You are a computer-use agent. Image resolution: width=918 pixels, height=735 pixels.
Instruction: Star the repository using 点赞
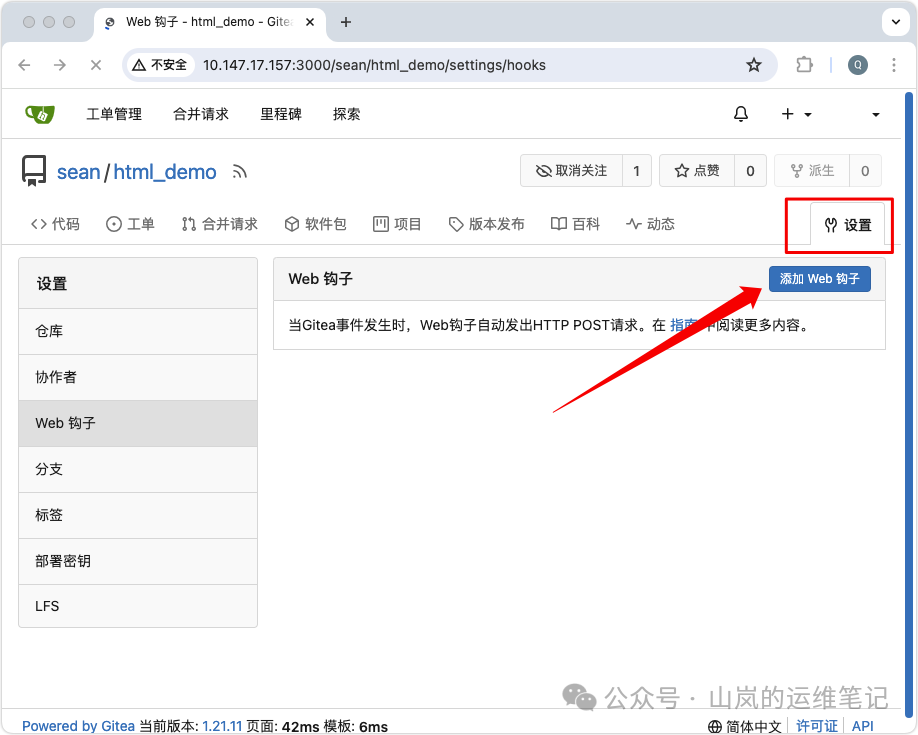click(699, 170)
